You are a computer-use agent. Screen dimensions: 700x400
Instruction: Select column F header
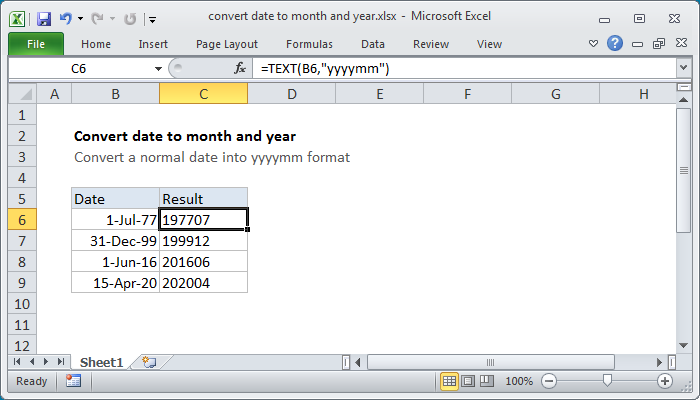pyautogui.click(x=467, y=94)
